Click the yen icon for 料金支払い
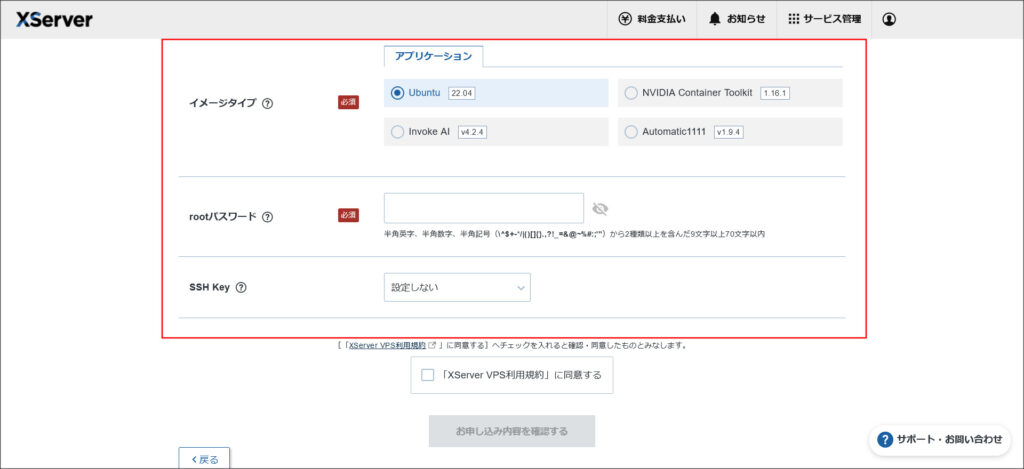The width and height of the screenshot is (1024, 469). click(x=625, y=19)
